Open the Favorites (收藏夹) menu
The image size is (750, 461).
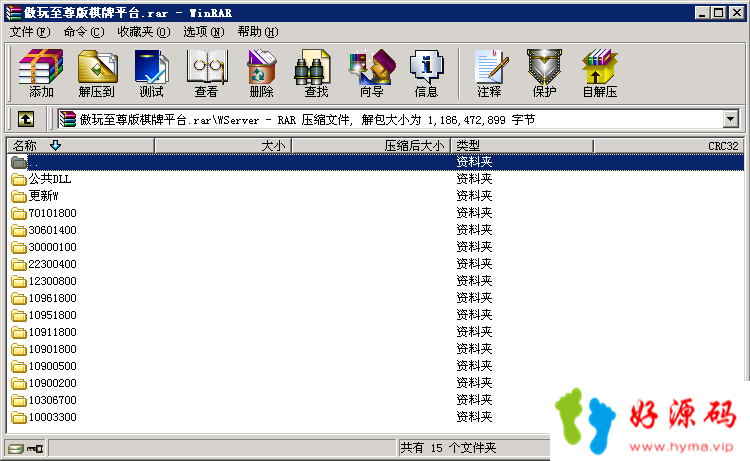(143, 32)
